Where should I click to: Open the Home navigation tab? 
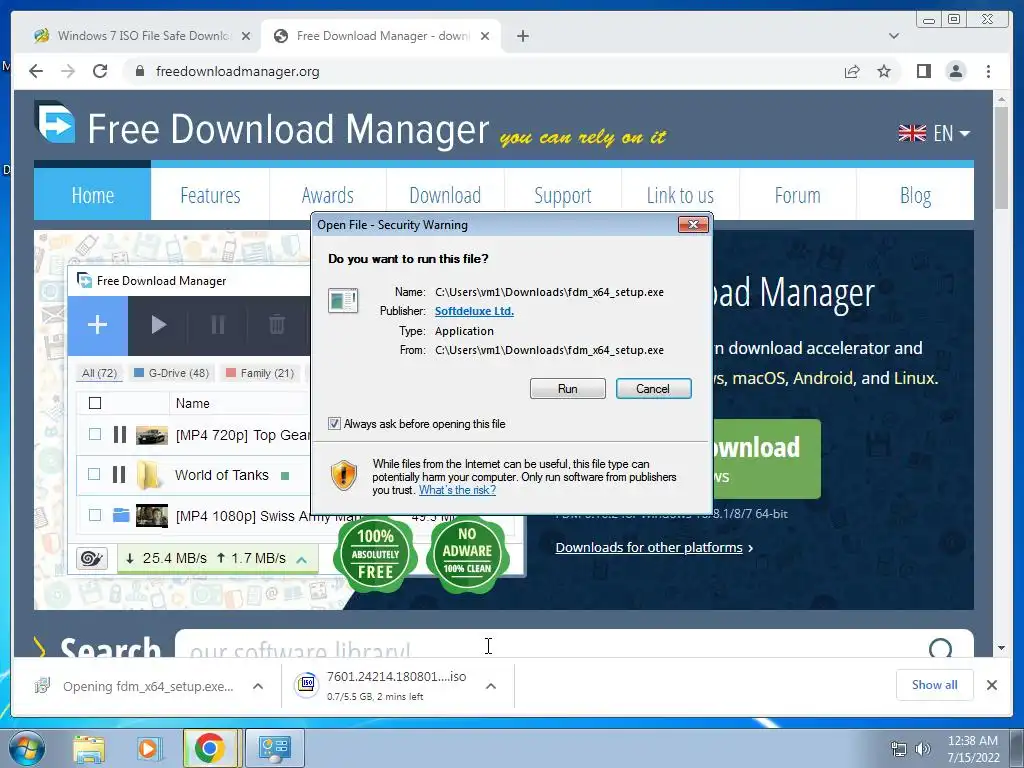click(93, 195)
